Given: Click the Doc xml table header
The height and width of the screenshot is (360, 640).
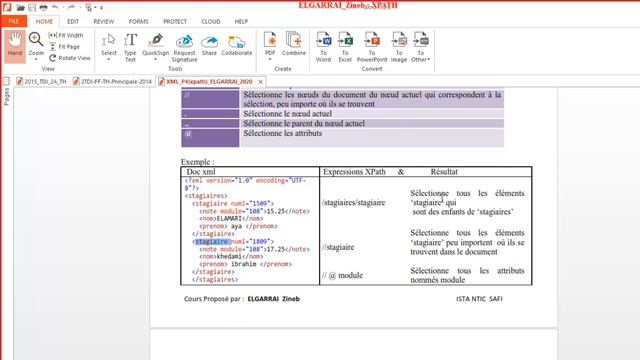Looking at the screenshot, I should (x=201, y=172).
